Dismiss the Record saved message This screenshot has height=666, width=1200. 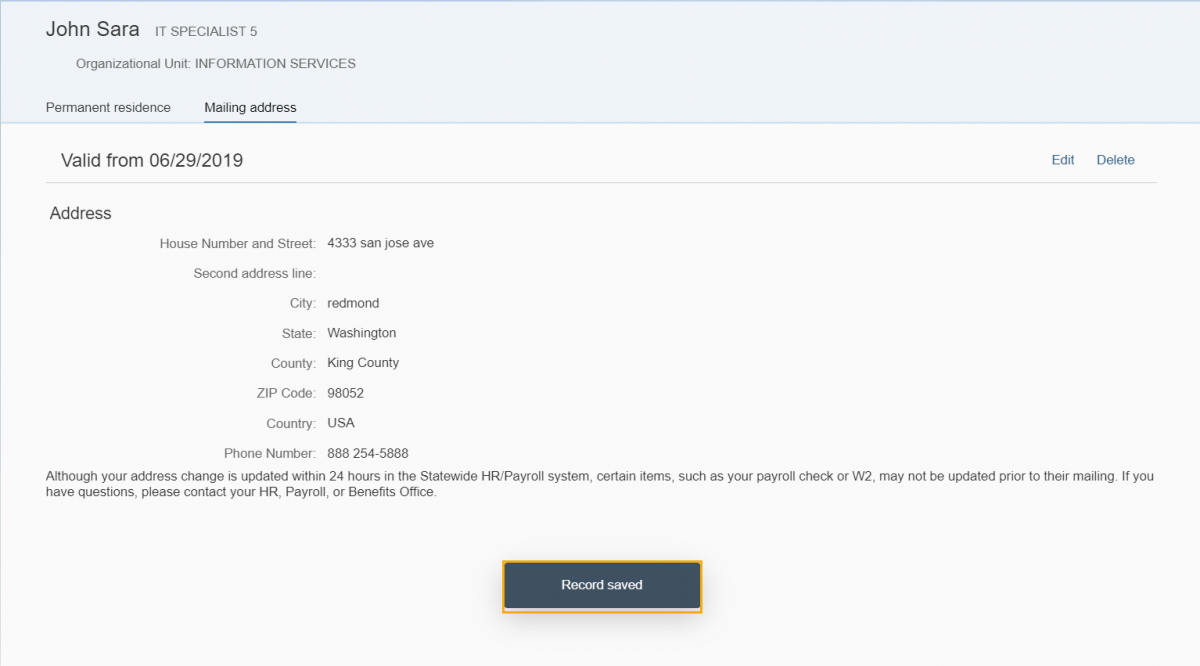[x=602, y=585]
